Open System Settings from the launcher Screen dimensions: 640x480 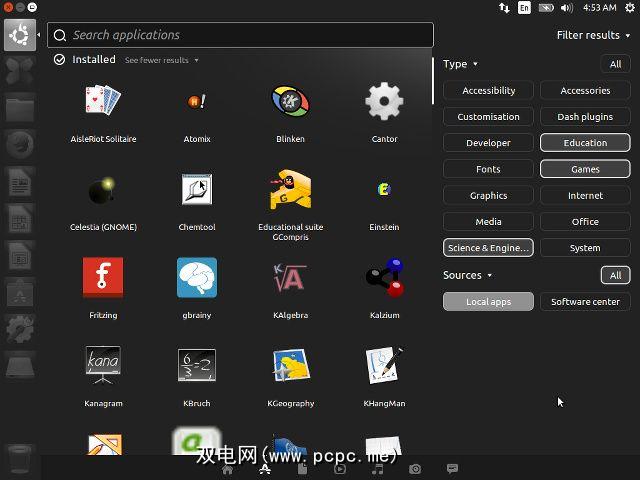coord(20,329)
